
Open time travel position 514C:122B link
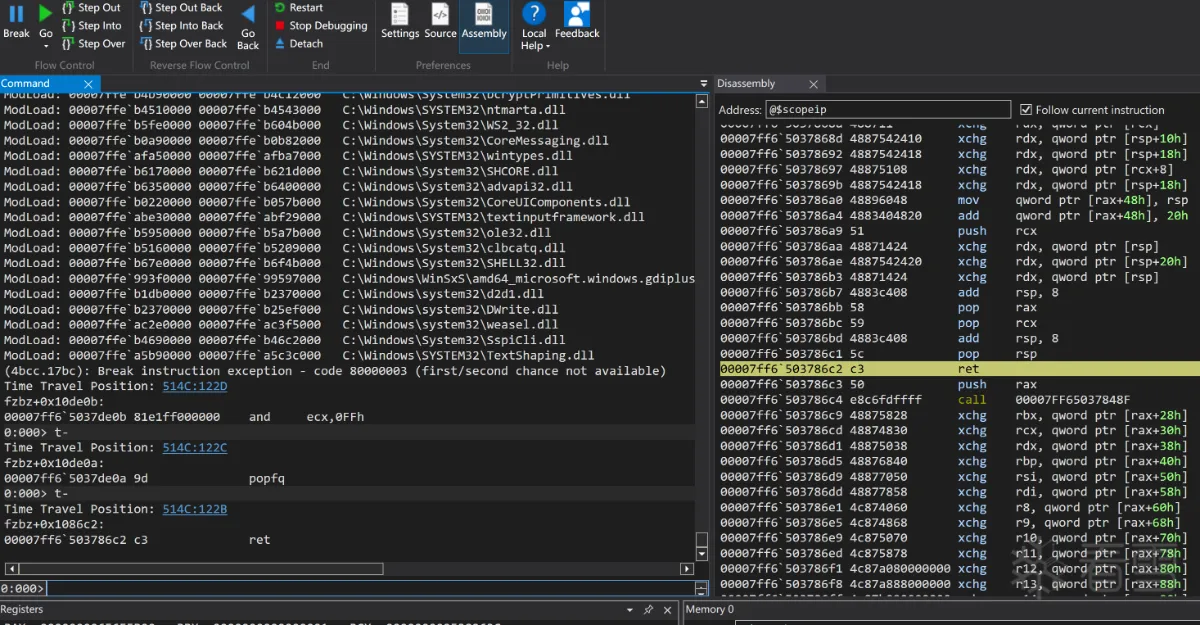click(x=195, y=509)
